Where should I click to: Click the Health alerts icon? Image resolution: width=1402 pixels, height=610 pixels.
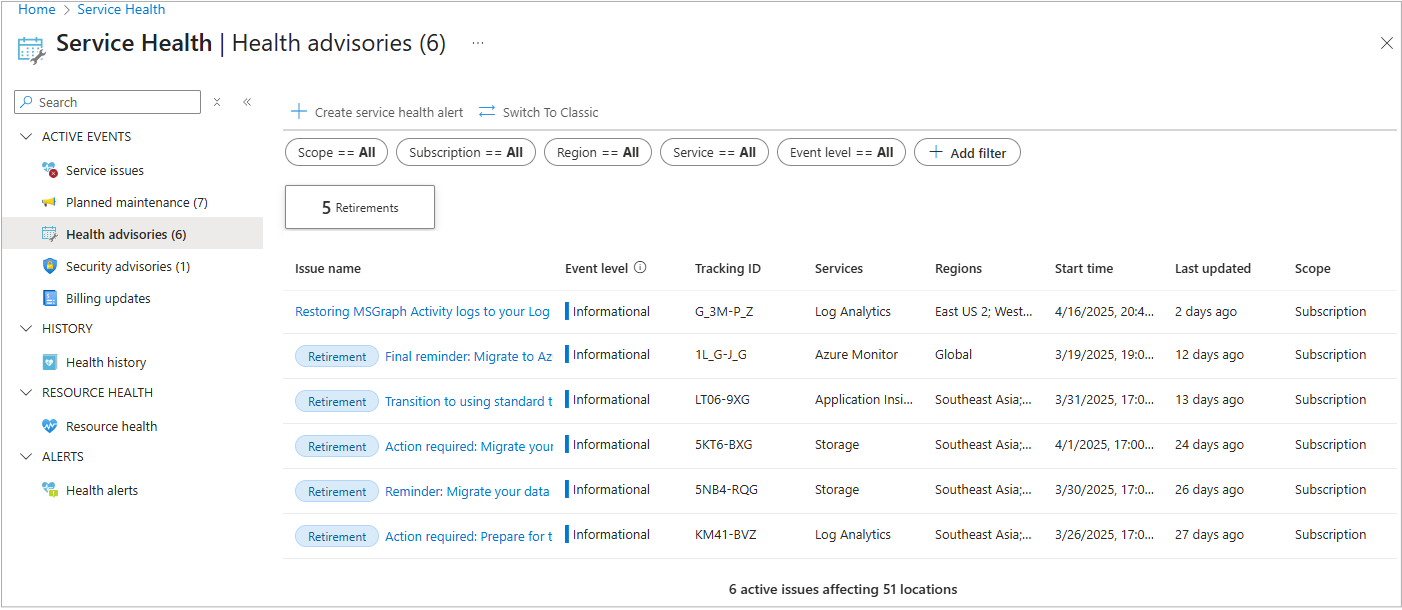tap(50, 490)
